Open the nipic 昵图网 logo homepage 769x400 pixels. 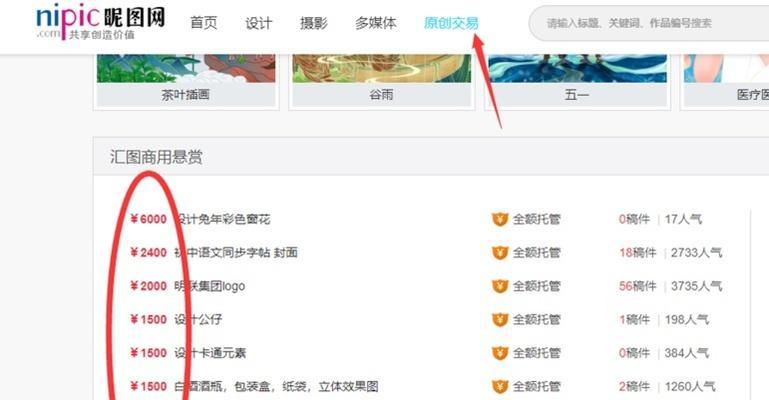[101, 23]
